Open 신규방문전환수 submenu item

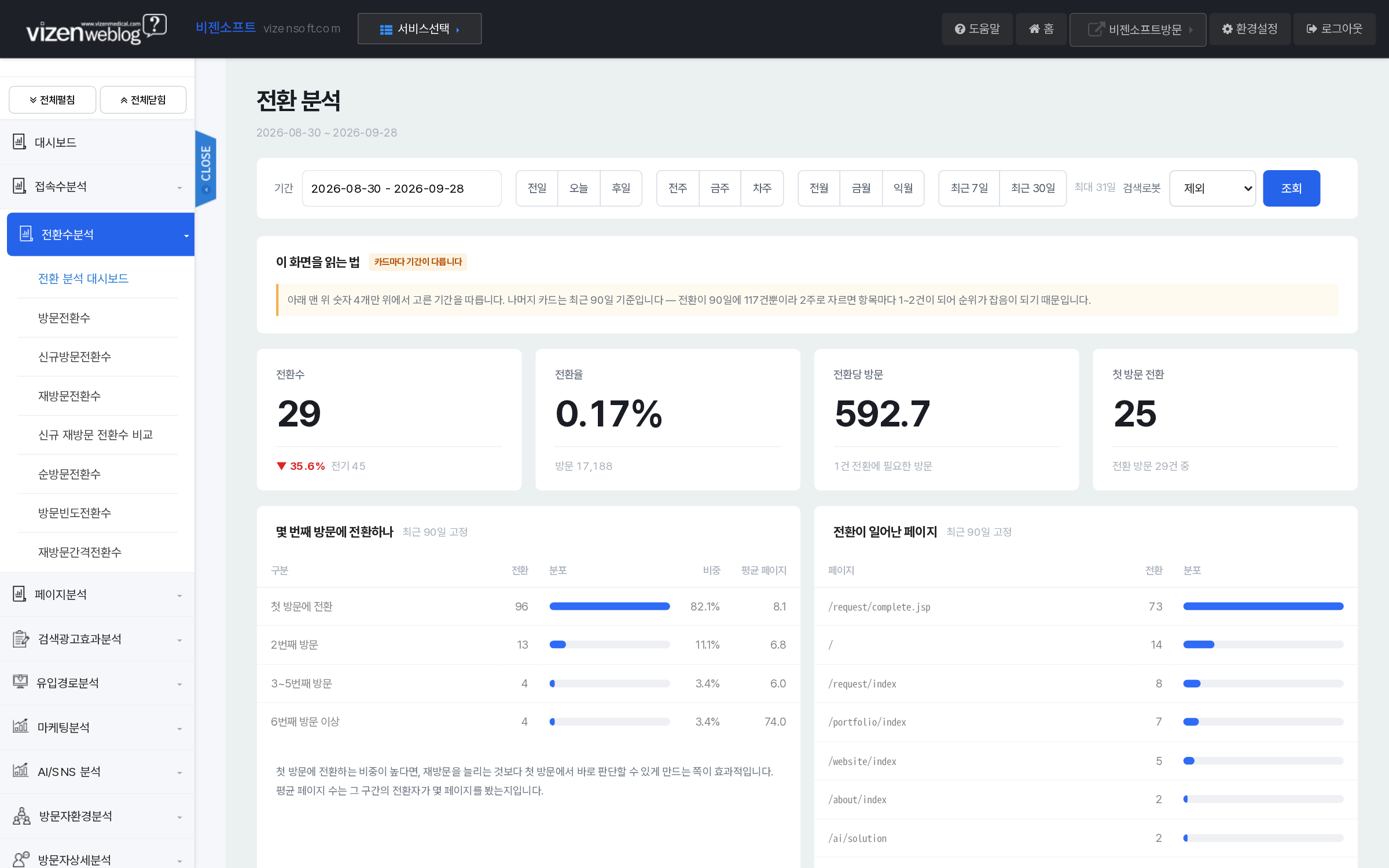tap(75, 356)
